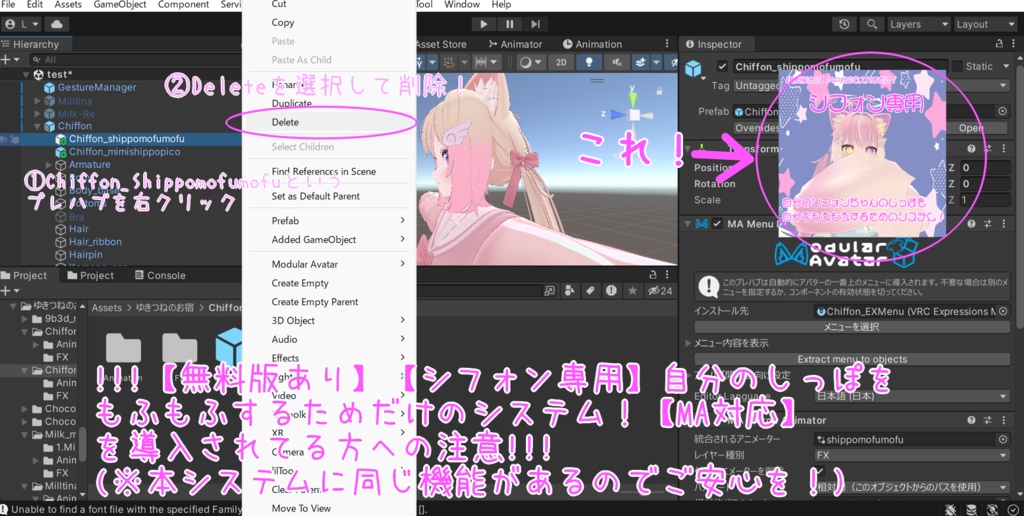The image size is (1024, 516).
Task: Toggle scene lighting lightbulb button
Action: pyautogui.click(x=589, y=62)
